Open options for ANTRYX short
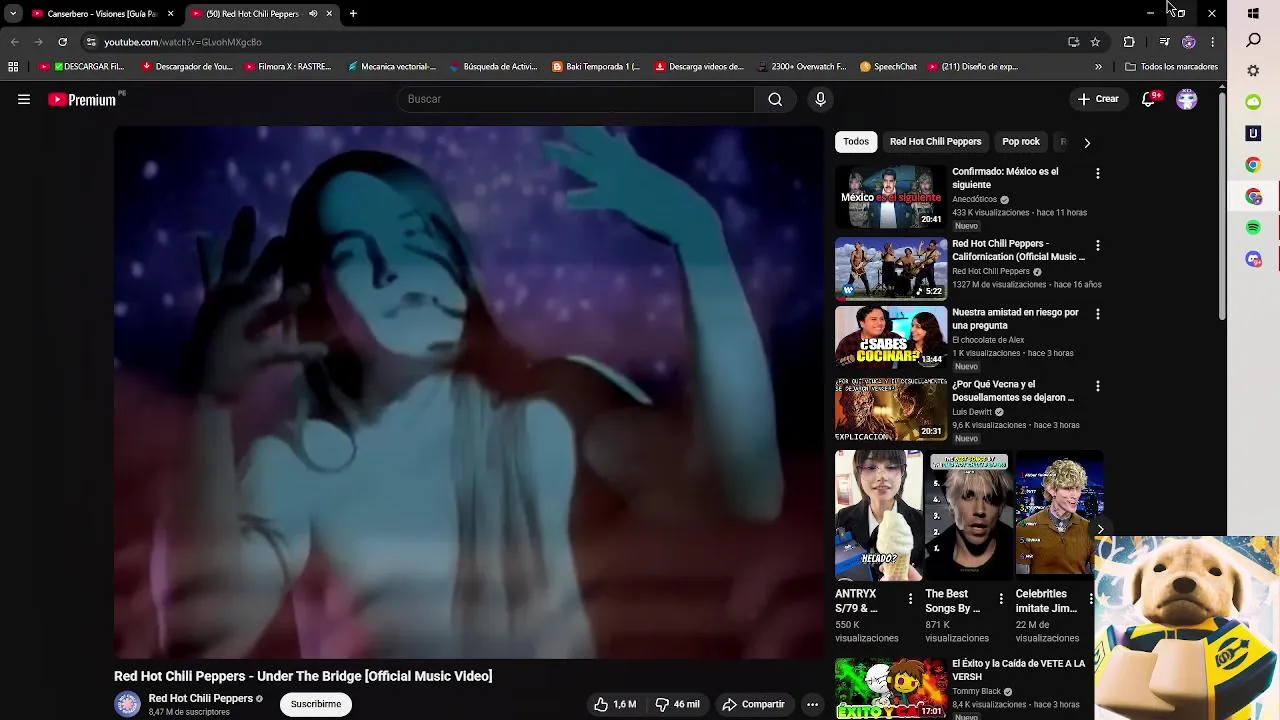Viewport: 1280px width, 720px height. [x=910, y=599]
